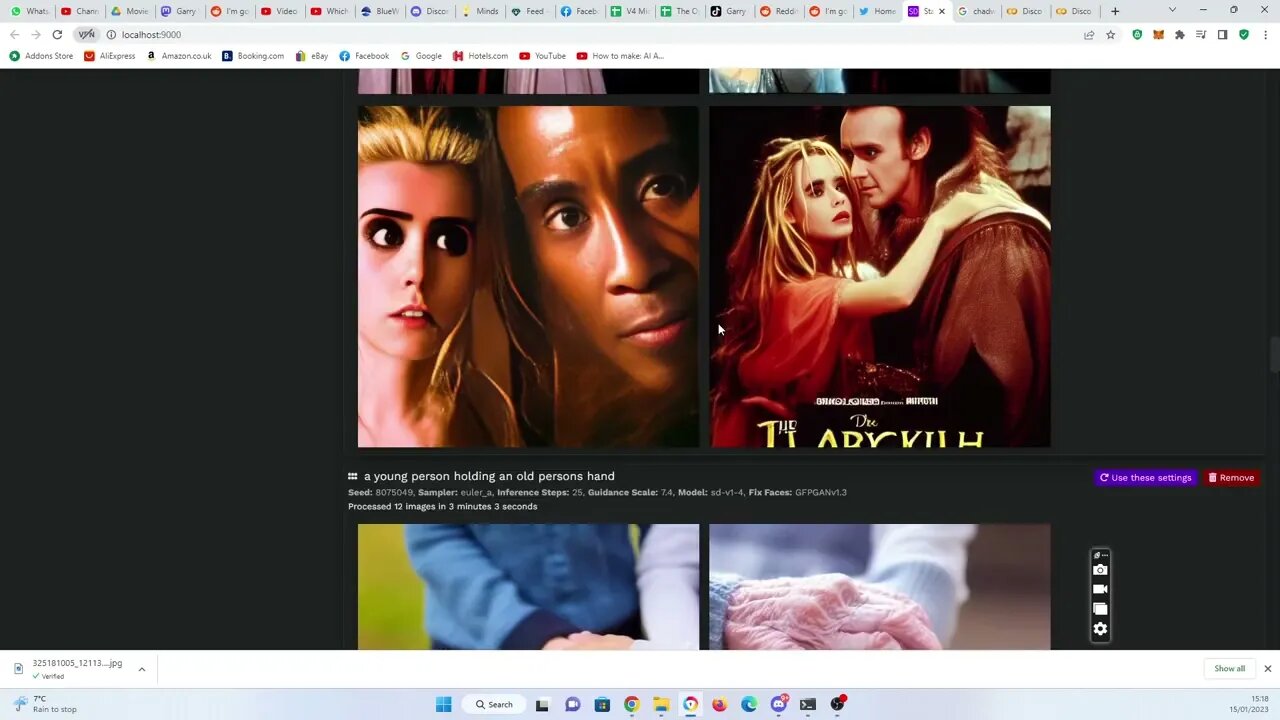Open the Addons Store bookmark
The height and width of the screenshot is (720, 1280).
pos(41,56)
